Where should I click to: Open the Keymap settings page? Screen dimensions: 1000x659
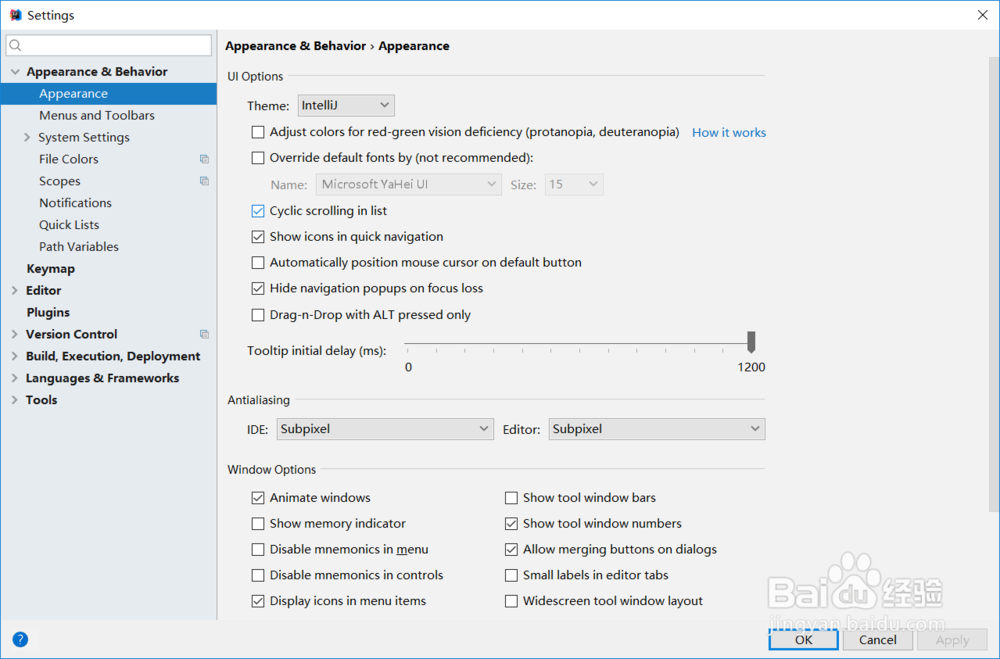point(51,269)
